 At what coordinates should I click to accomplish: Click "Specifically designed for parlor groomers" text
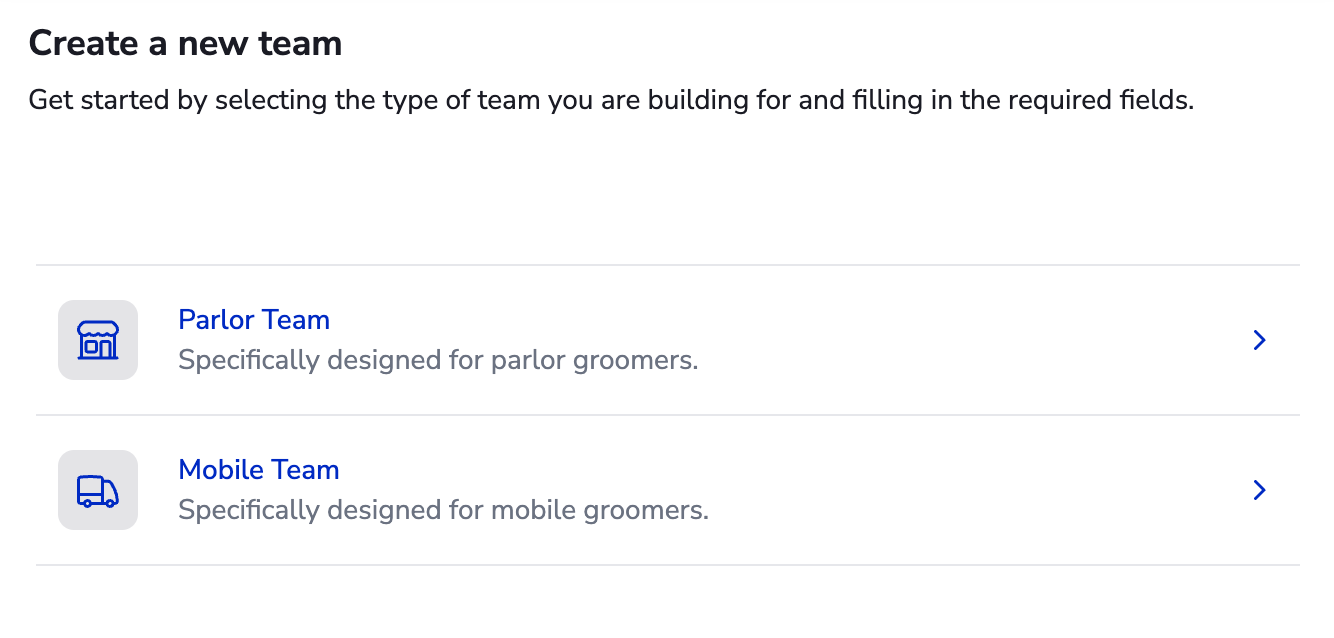click(438, 360)
